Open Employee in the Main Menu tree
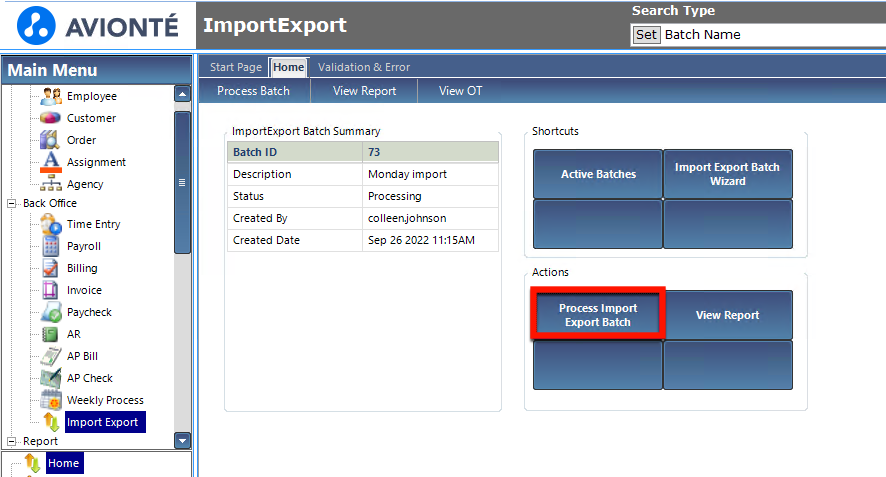Viewport: 886px width, 477px height. click(92, 96)
